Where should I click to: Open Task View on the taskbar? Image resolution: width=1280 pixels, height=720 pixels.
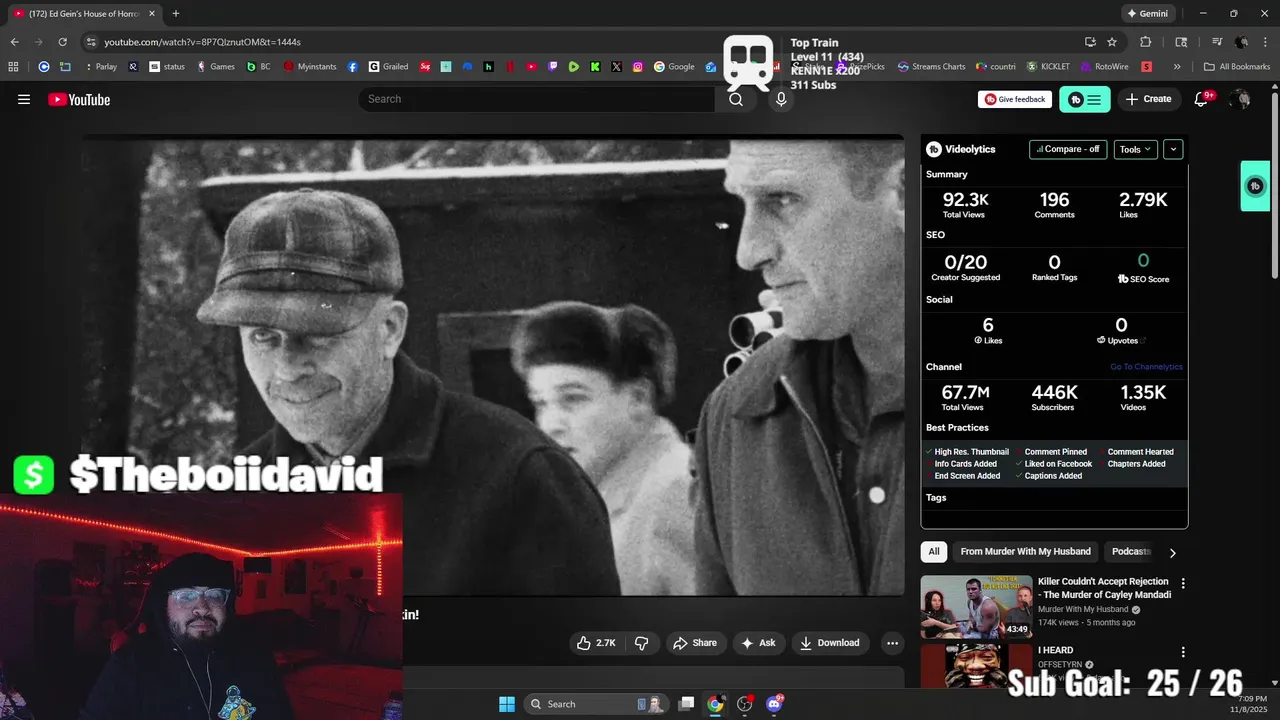point(686,704)
